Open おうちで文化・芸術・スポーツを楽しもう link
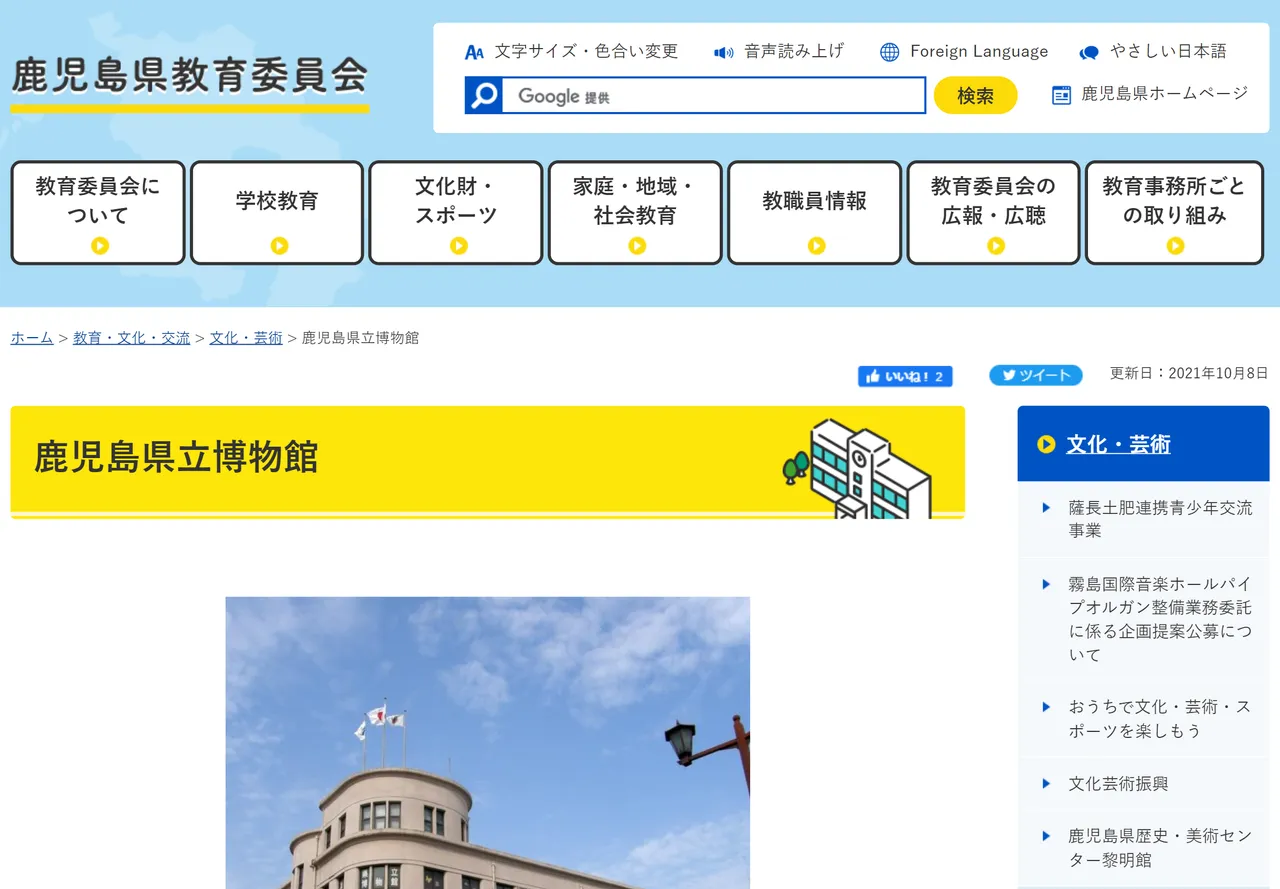1280x889 pixels. (1160, 719)
